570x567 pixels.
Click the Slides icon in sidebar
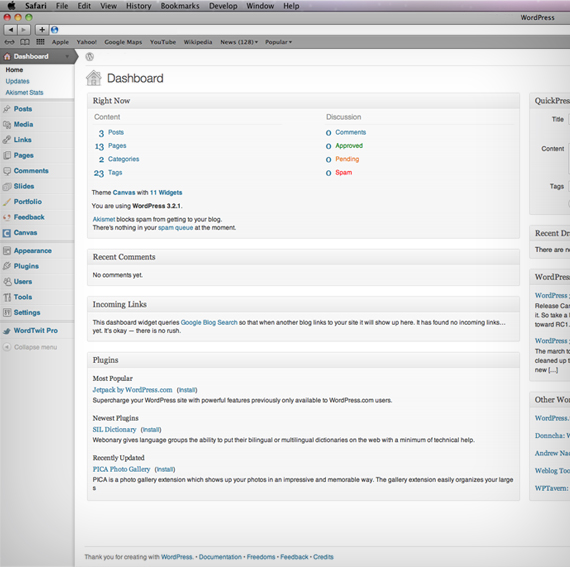tap(7, 186)
